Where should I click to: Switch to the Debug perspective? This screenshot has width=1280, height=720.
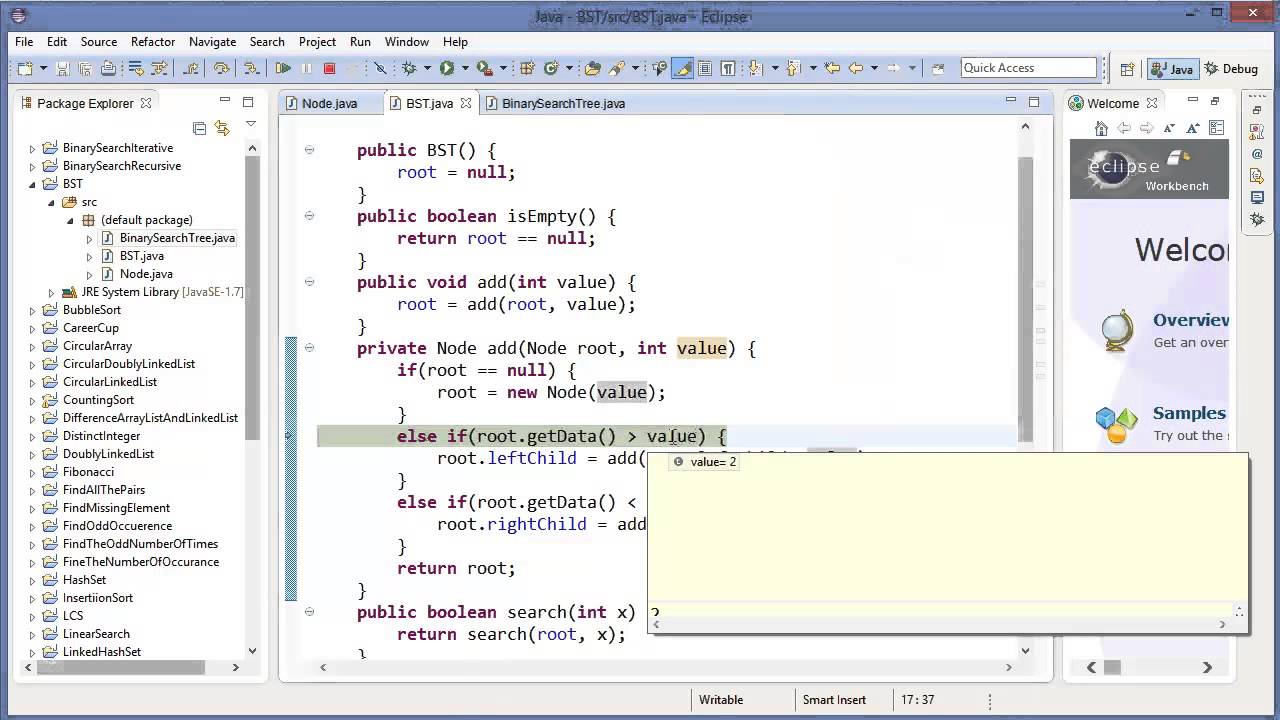[x=1231, y=69]
